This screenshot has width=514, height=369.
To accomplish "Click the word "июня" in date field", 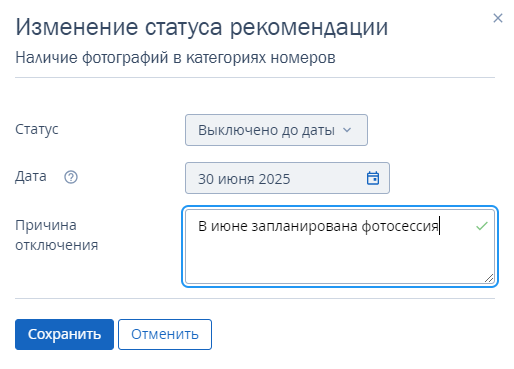I will 236,179.
